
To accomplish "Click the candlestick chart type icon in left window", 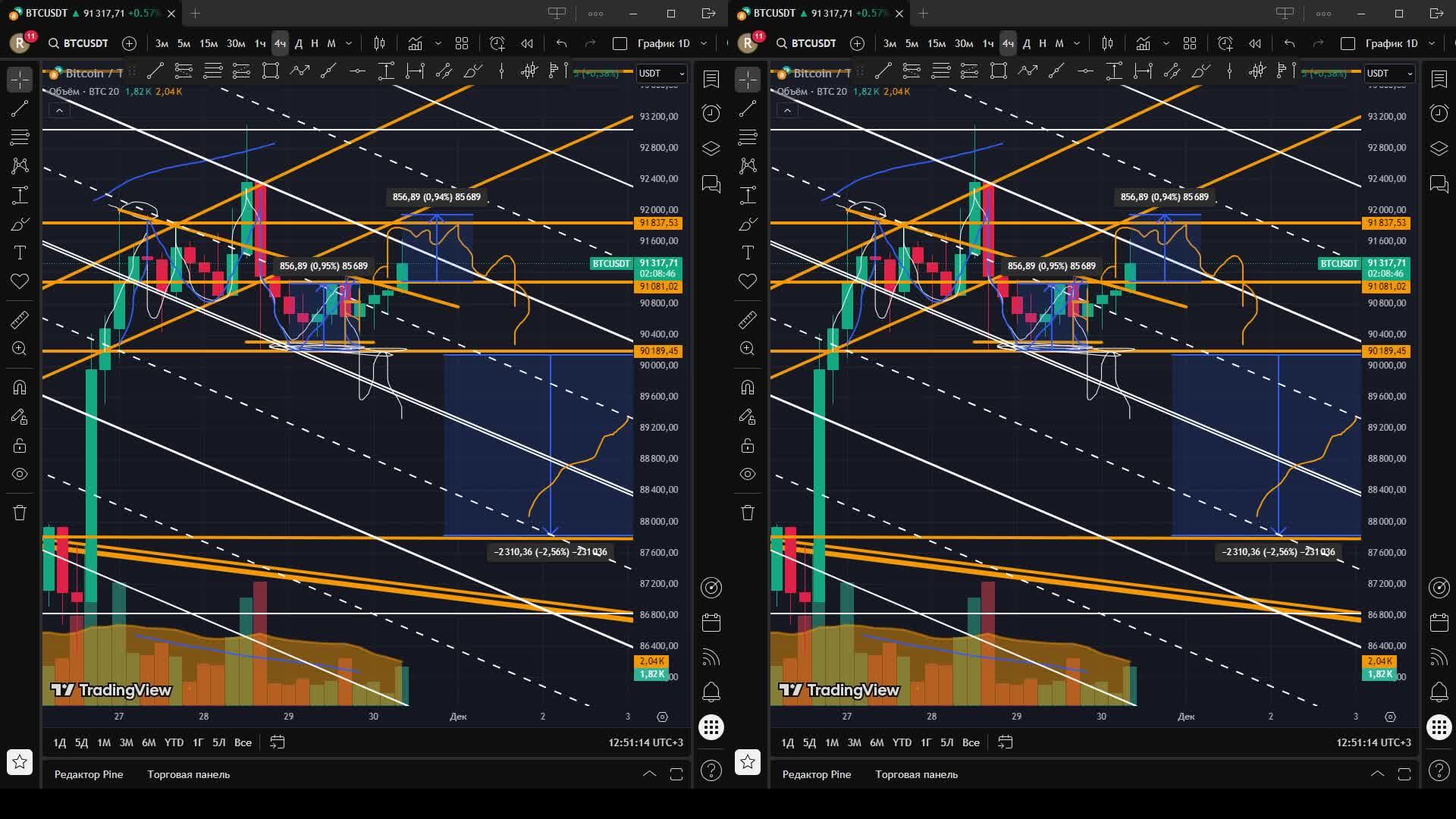I will [379, 43].
